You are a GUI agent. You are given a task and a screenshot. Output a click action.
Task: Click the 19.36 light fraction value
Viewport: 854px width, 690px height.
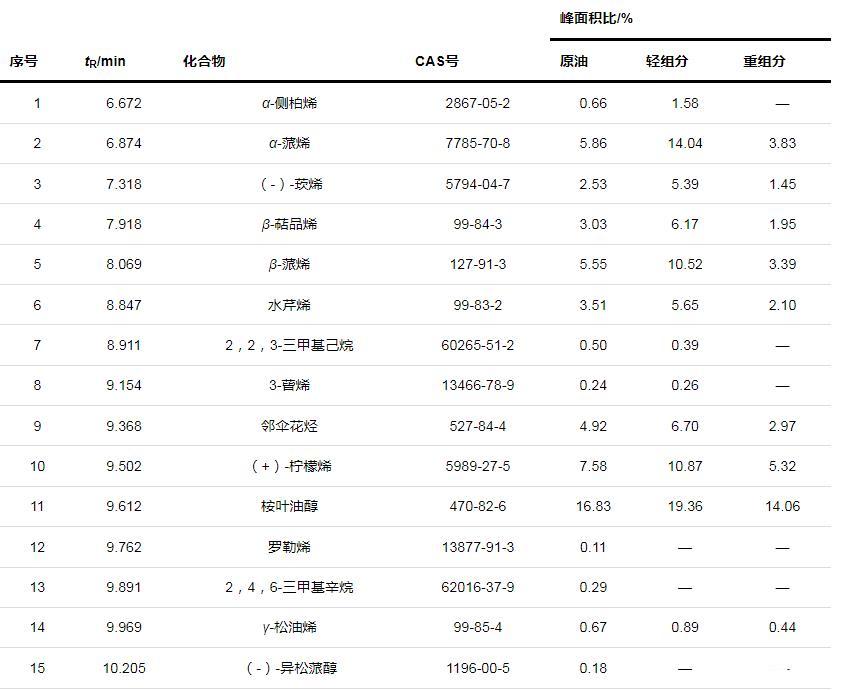coord(685,506)
